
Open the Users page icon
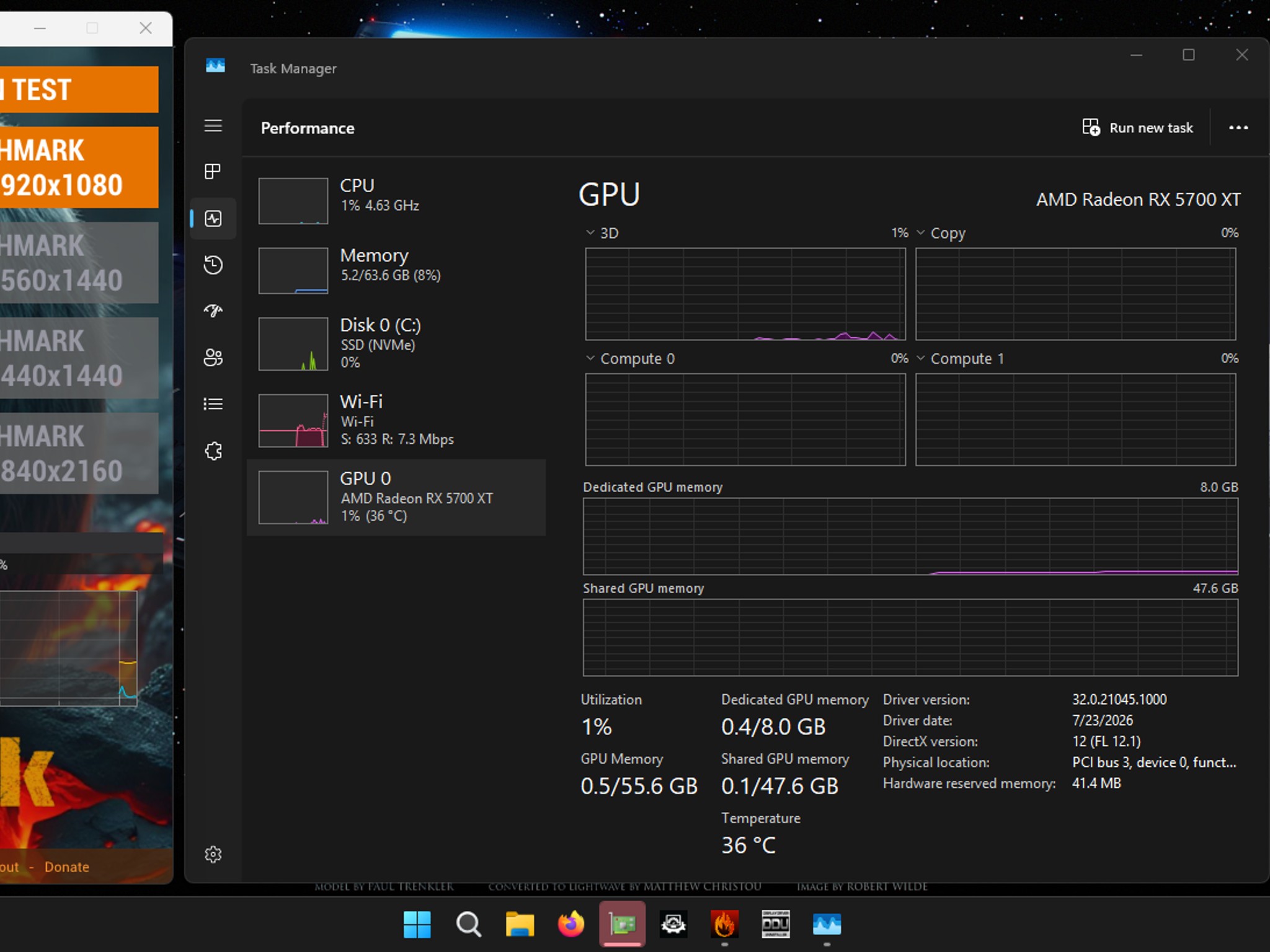213,358
